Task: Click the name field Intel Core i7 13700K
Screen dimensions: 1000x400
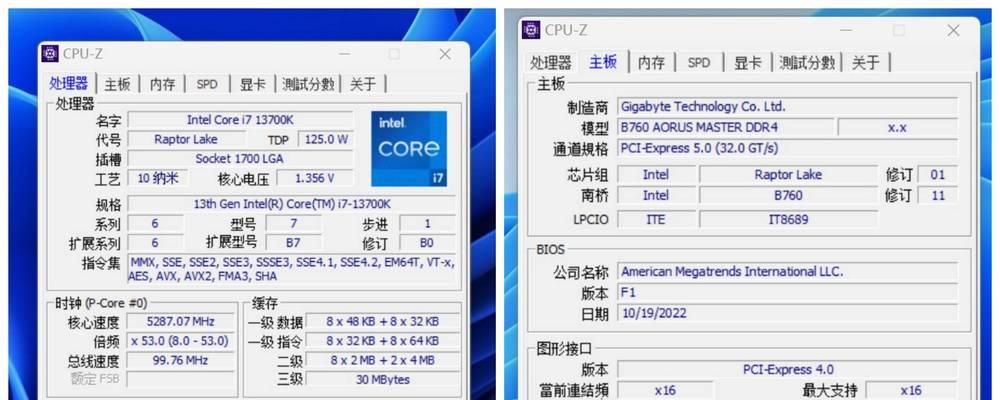Action: pos(240,119)
